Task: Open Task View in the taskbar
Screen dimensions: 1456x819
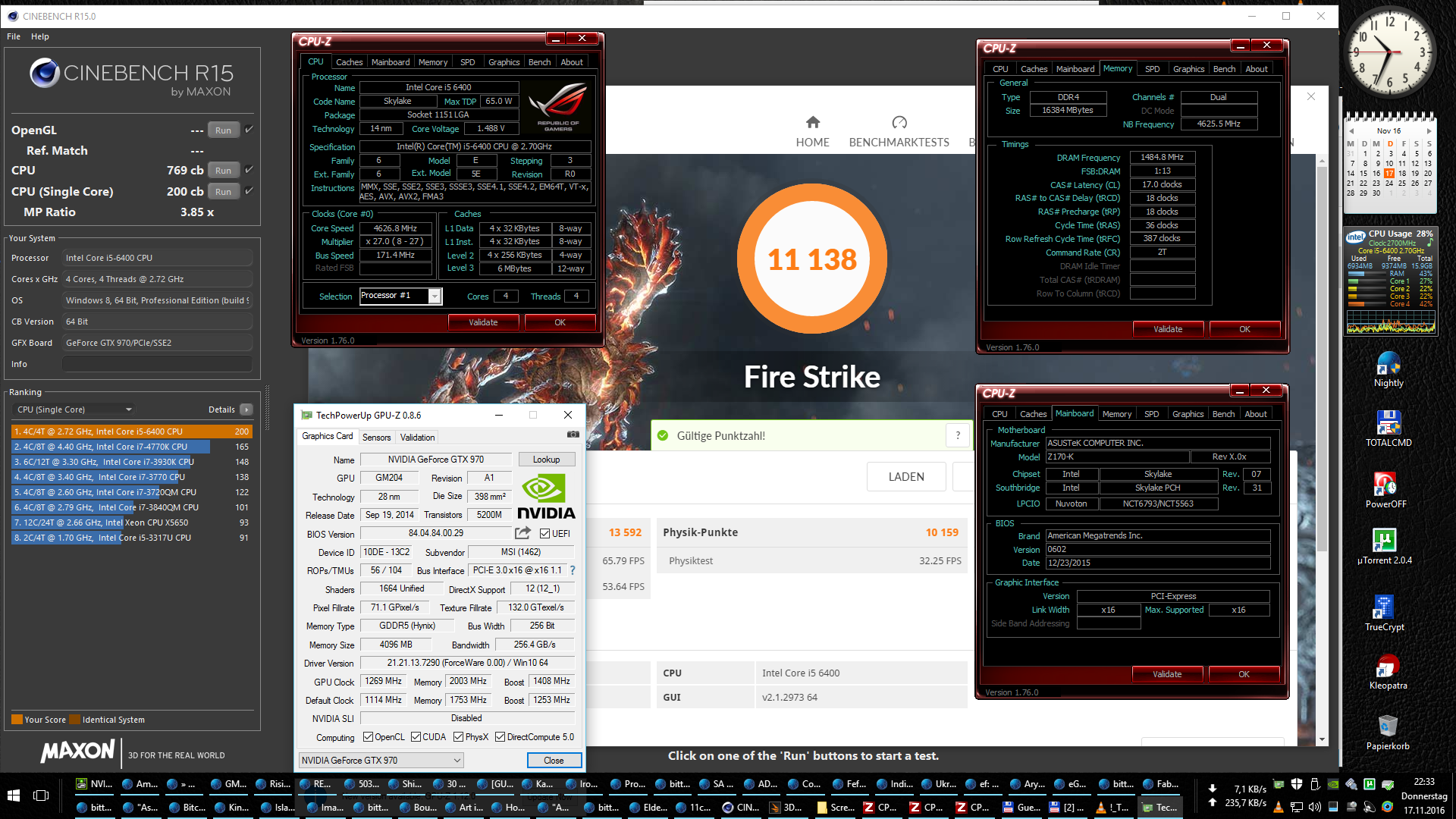Action: click(41, 795)
